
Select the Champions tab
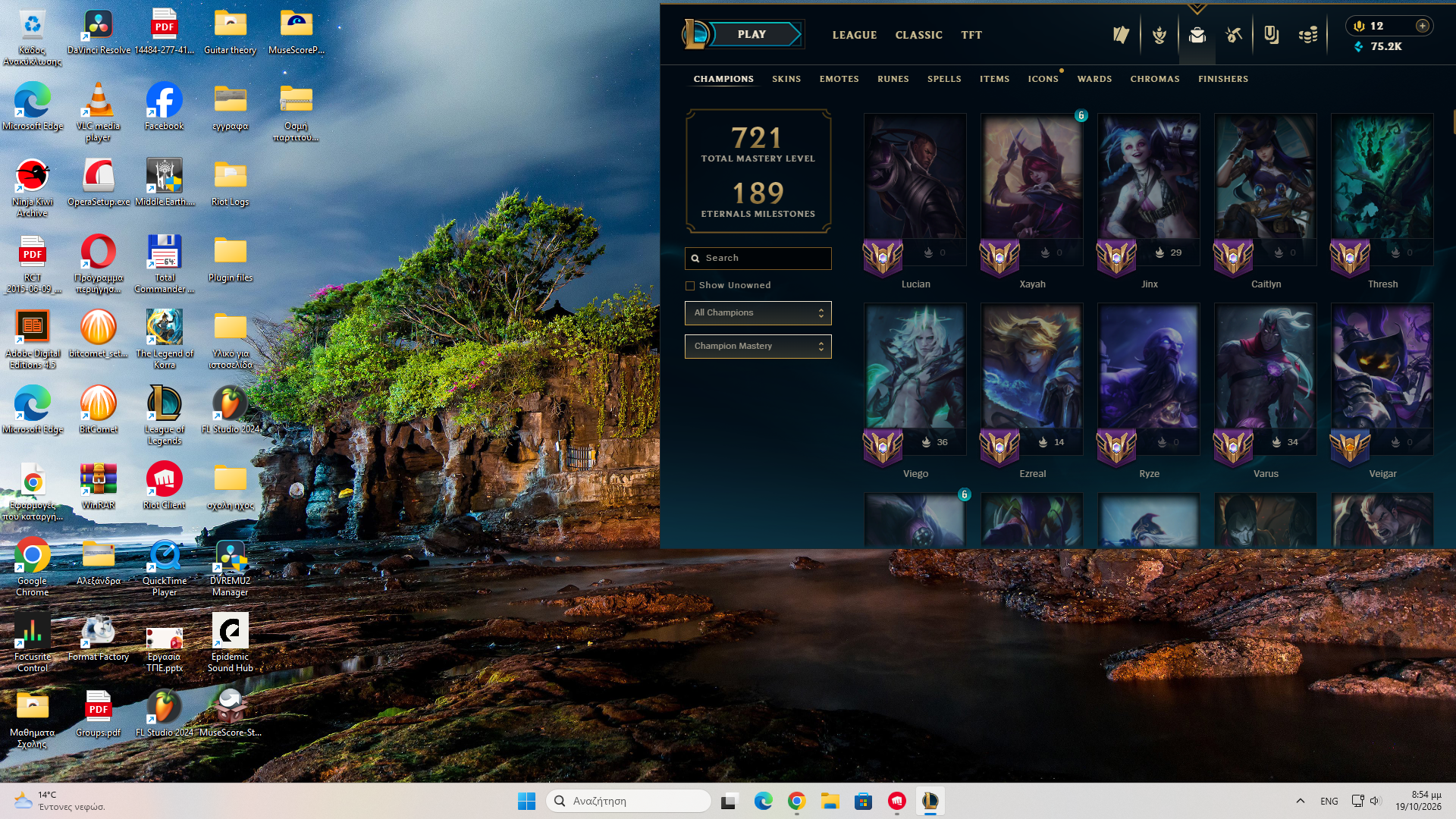click(x=723, y=79)
